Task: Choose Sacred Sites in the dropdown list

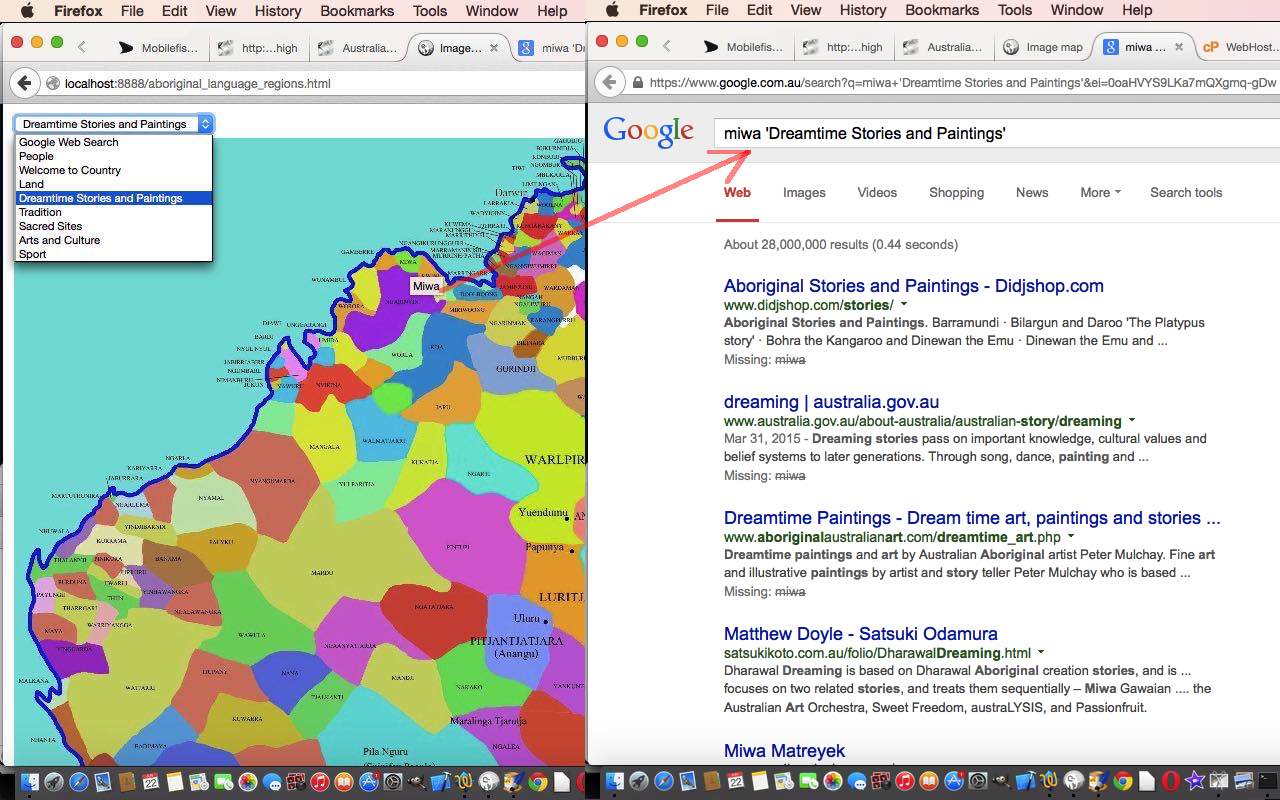Action: coord(114,226)
